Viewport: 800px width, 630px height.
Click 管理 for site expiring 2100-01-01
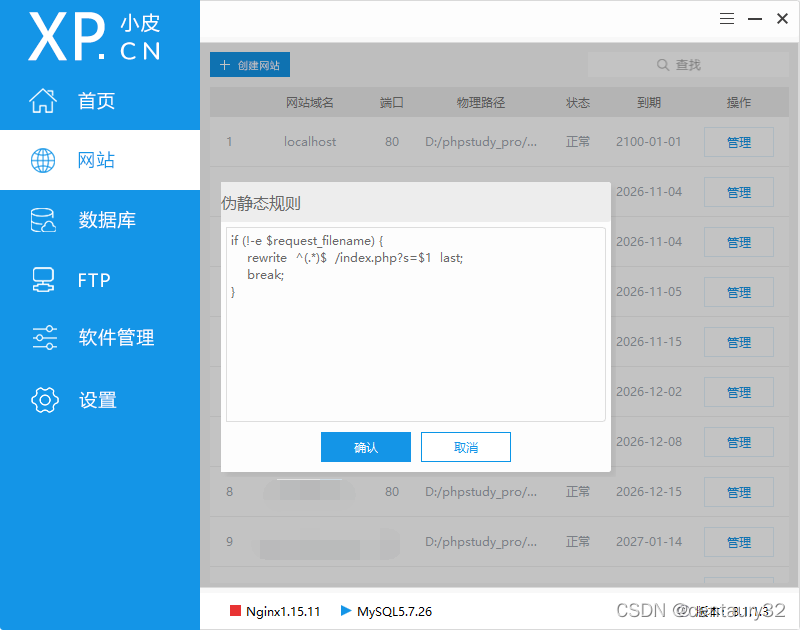coord(739,142)
